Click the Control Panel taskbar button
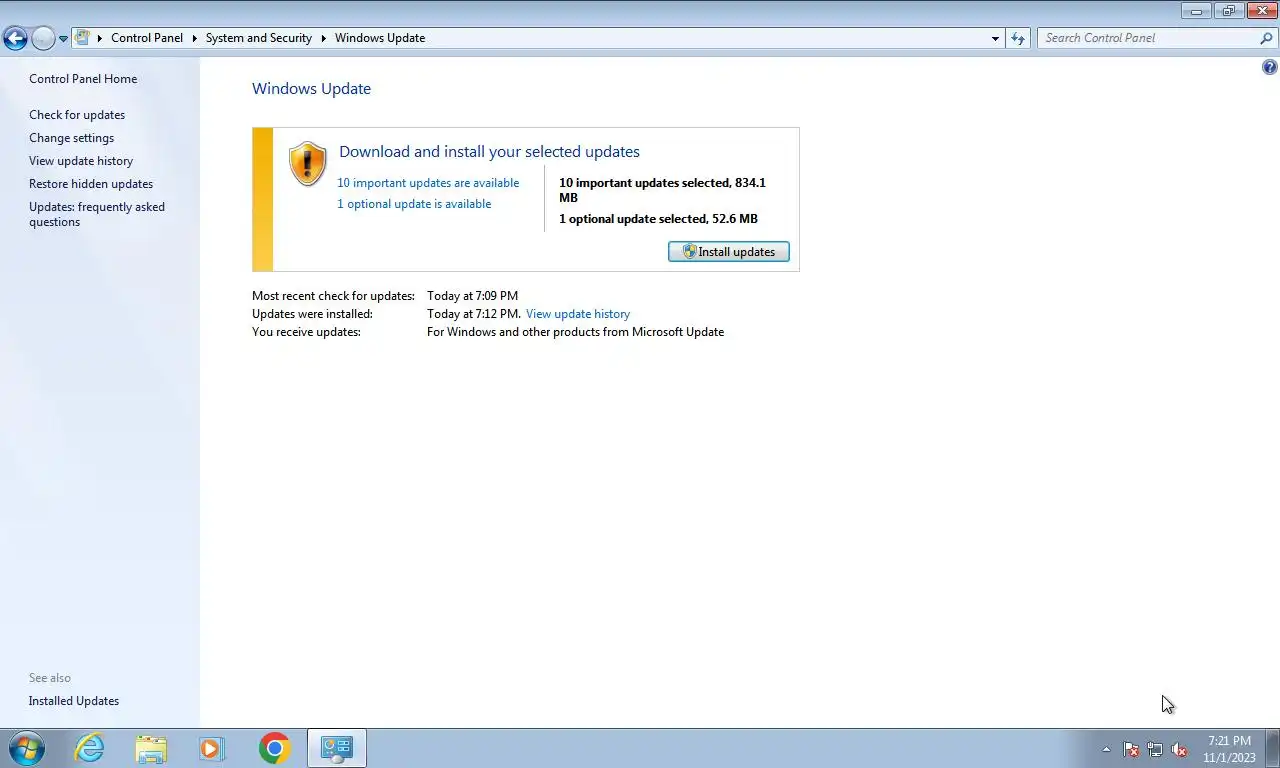 [337, 748]
